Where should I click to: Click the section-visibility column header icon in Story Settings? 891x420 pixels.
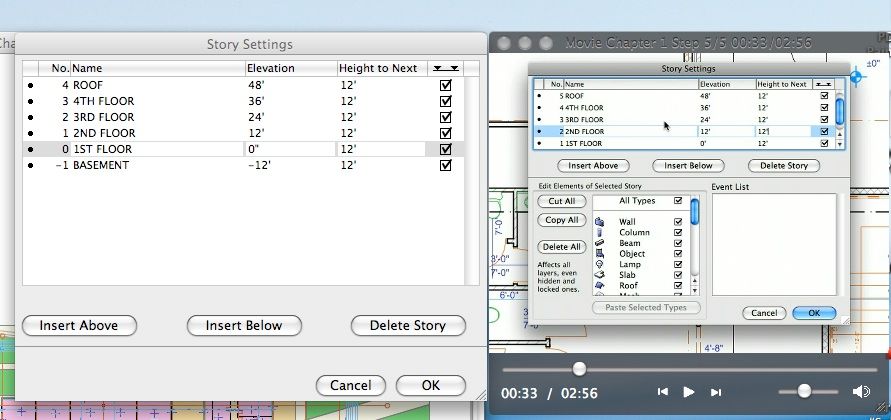445,69
